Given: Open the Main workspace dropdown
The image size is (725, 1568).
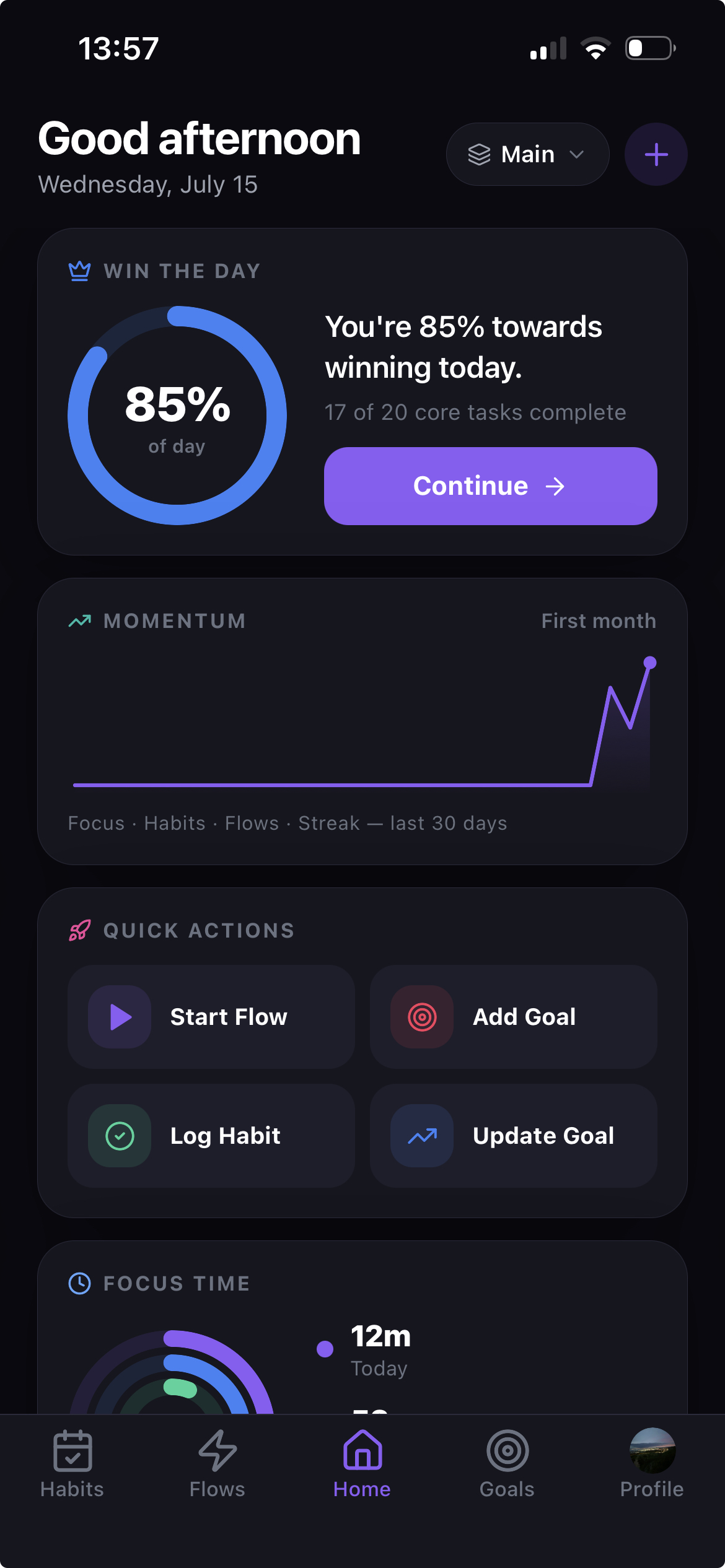Looking at the screenshot, I should coord(527,154).
